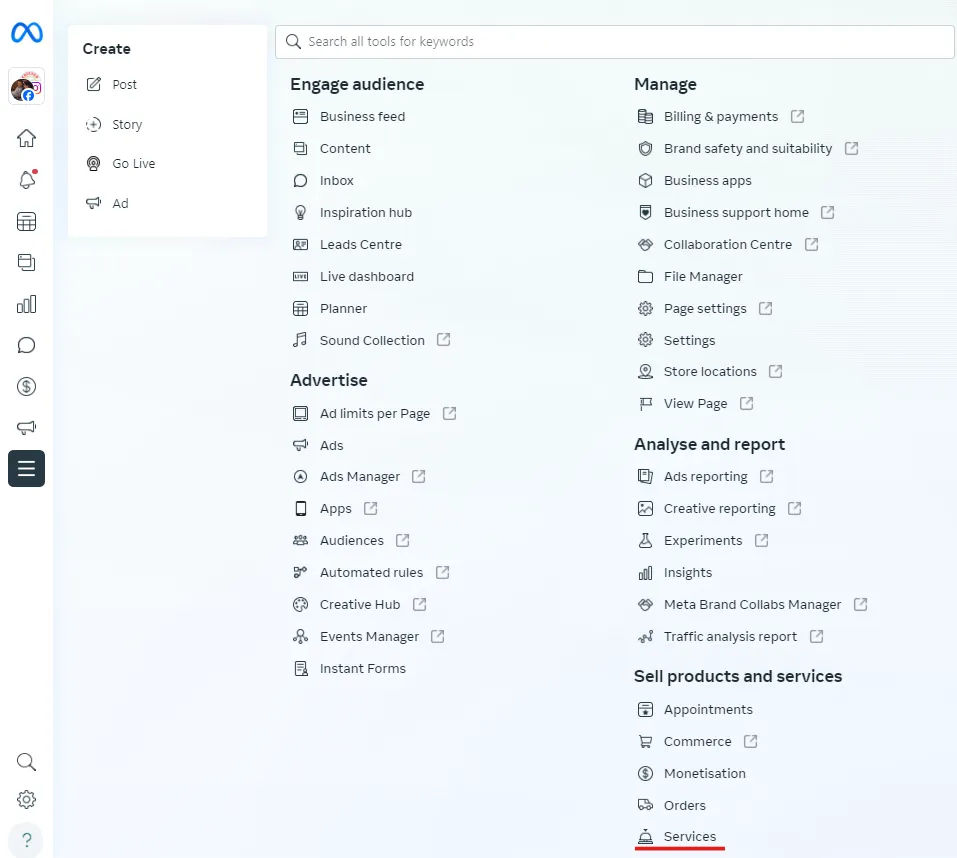Open the Business feed link
Image resolution: width=957 pixels, height=858 pixels.
362,117
